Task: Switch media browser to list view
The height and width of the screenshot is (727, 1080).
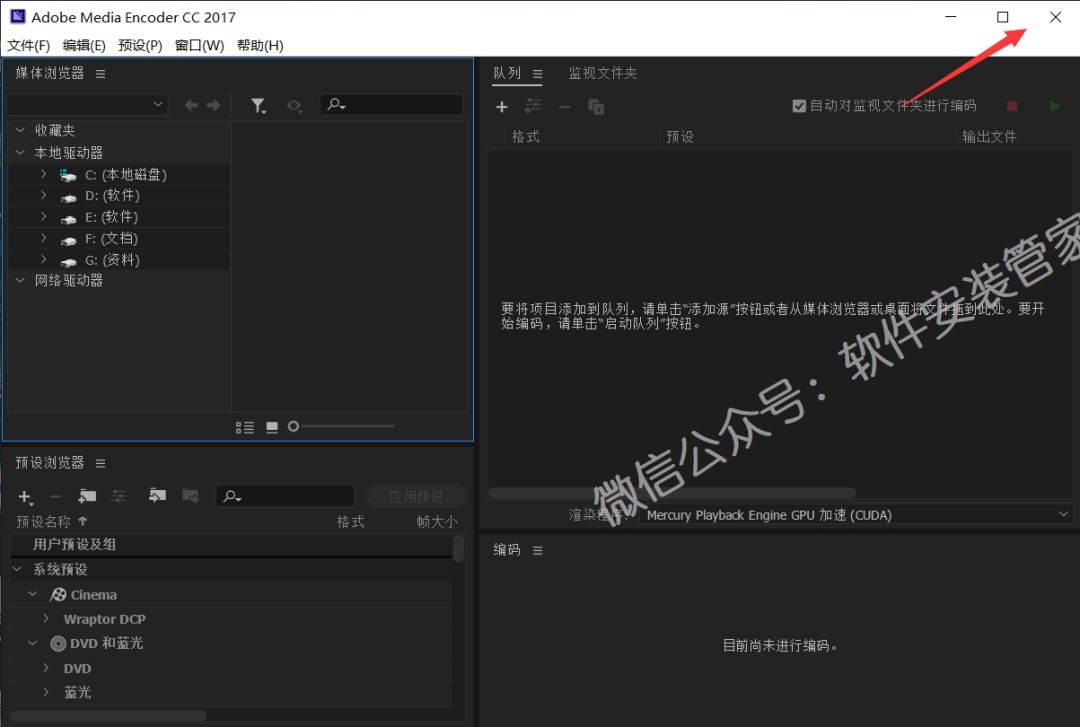Action: click(245, 427)
